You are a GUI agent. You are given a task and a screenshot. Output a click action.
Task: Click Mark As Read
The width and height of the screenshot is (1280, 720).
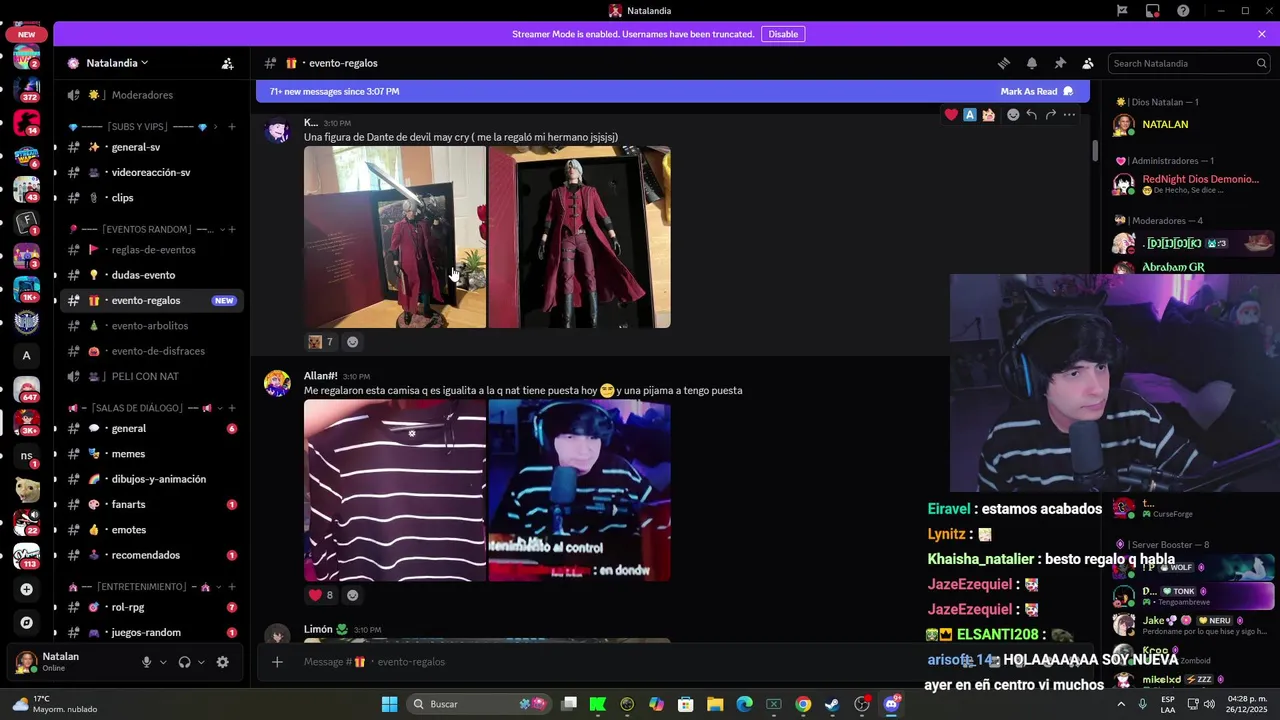tap(1037, 91)
